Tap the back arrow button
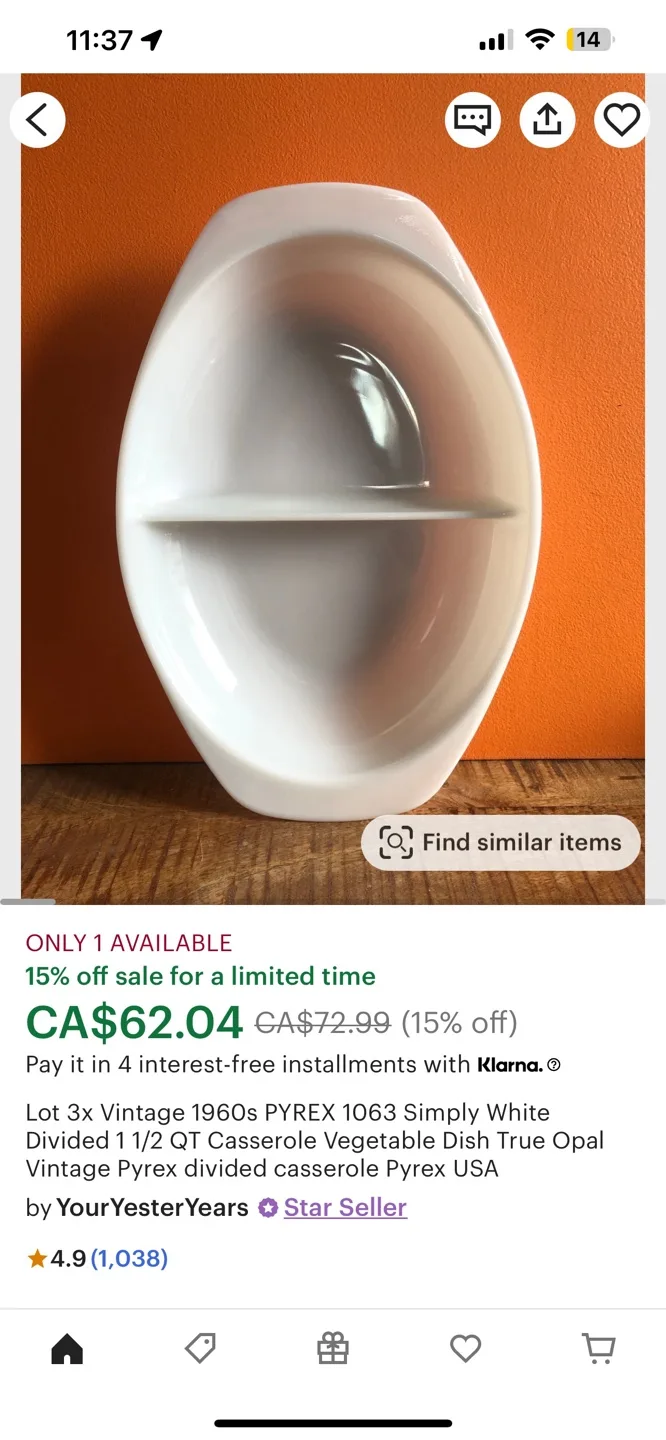Screen dimensions: 666x1440 pos(38,120)
